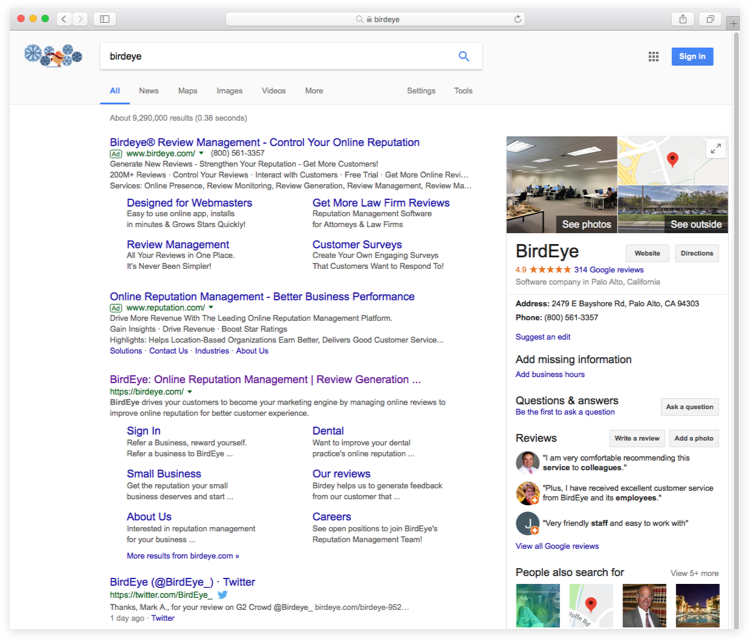The image size is (750, 641).
Task: Open dropdown arrow next to https://birdeye.com/
Action: tap(190, 391)
